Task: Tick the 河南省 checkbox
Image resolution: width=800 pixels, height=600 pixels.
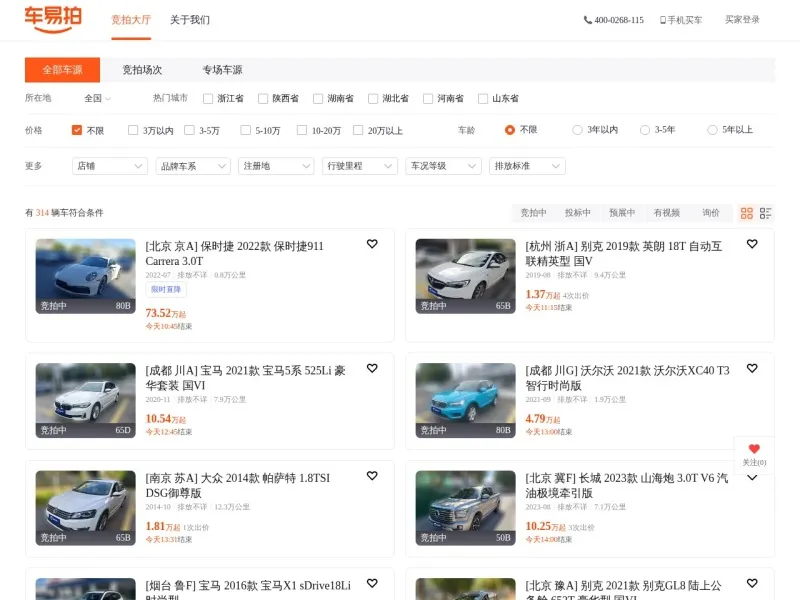Action: [428, 98]
